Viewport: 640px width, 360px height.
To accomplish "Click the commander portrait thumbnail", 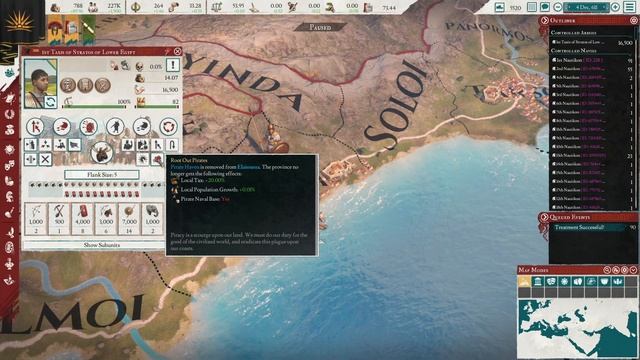I will pyautogui.click(x=40, y=84).
